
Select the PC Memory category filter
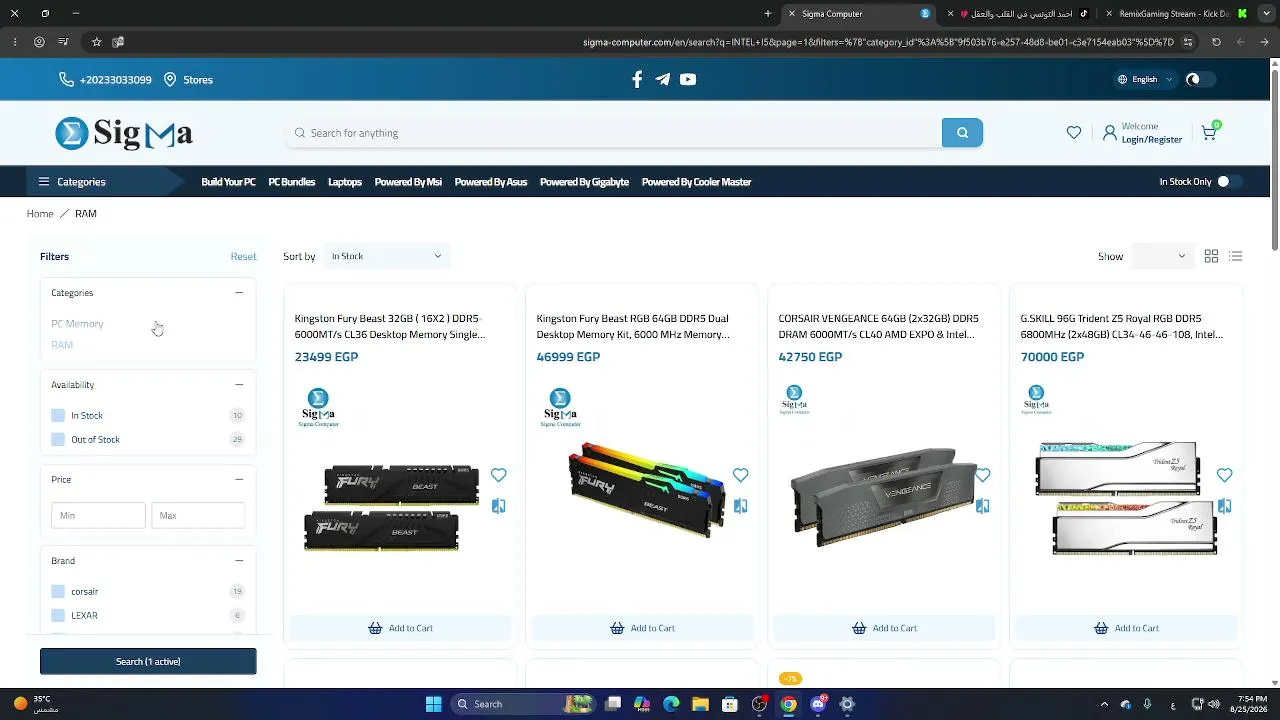[x=77, y=324]
